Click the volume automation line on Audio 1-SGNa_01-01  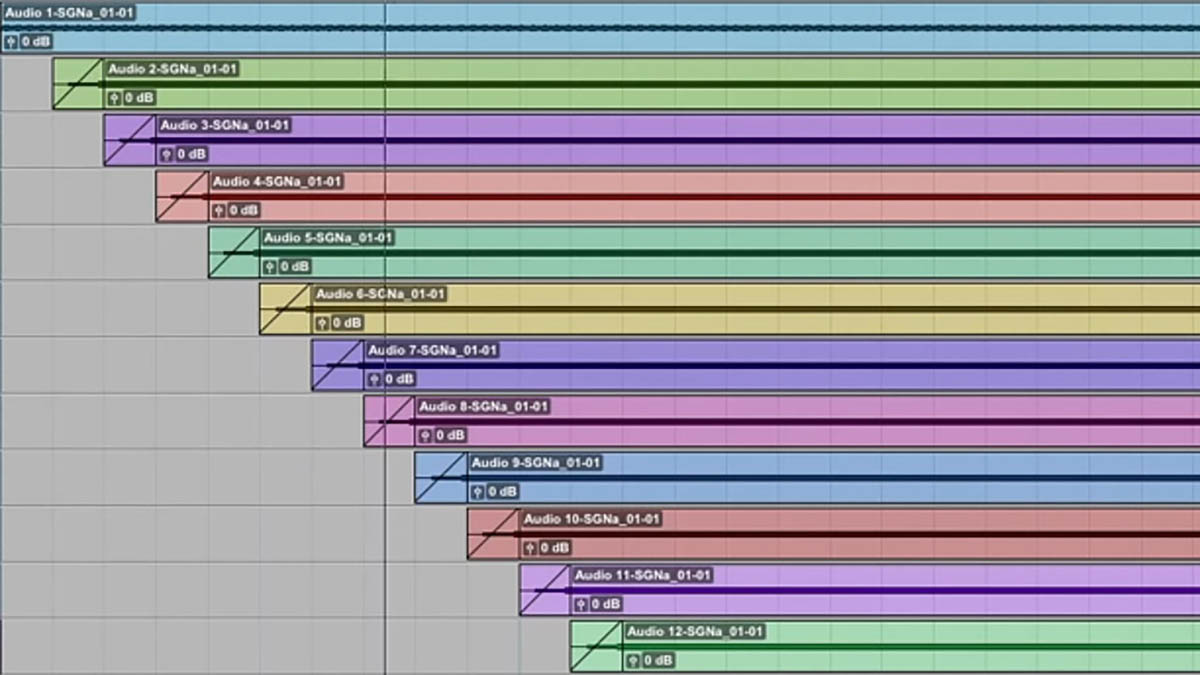click(x=700, y=28)
